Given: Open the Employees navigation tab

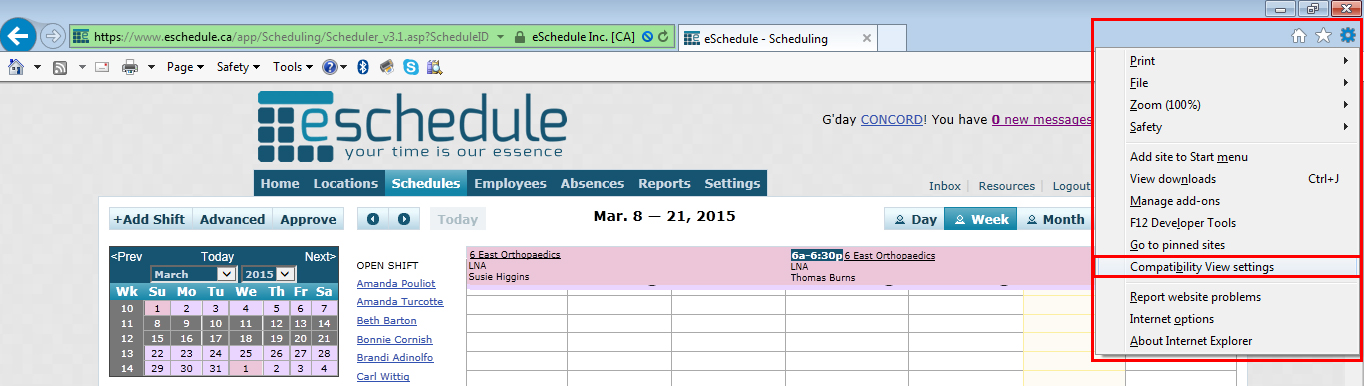Looking at the screenshot, I should tap(510, 183).
